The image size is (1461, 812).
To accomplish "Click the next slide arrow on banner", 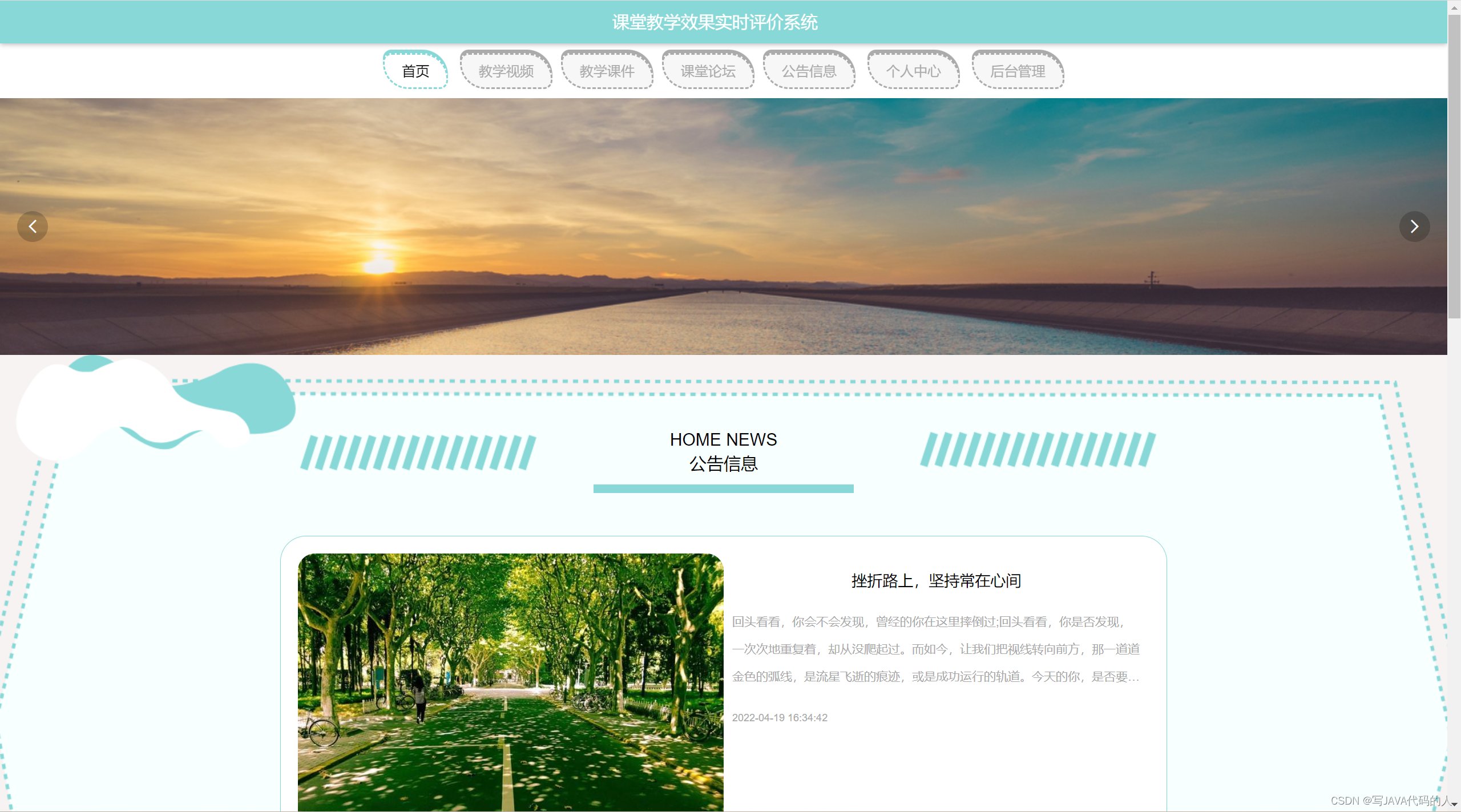I will point(1414,227).
